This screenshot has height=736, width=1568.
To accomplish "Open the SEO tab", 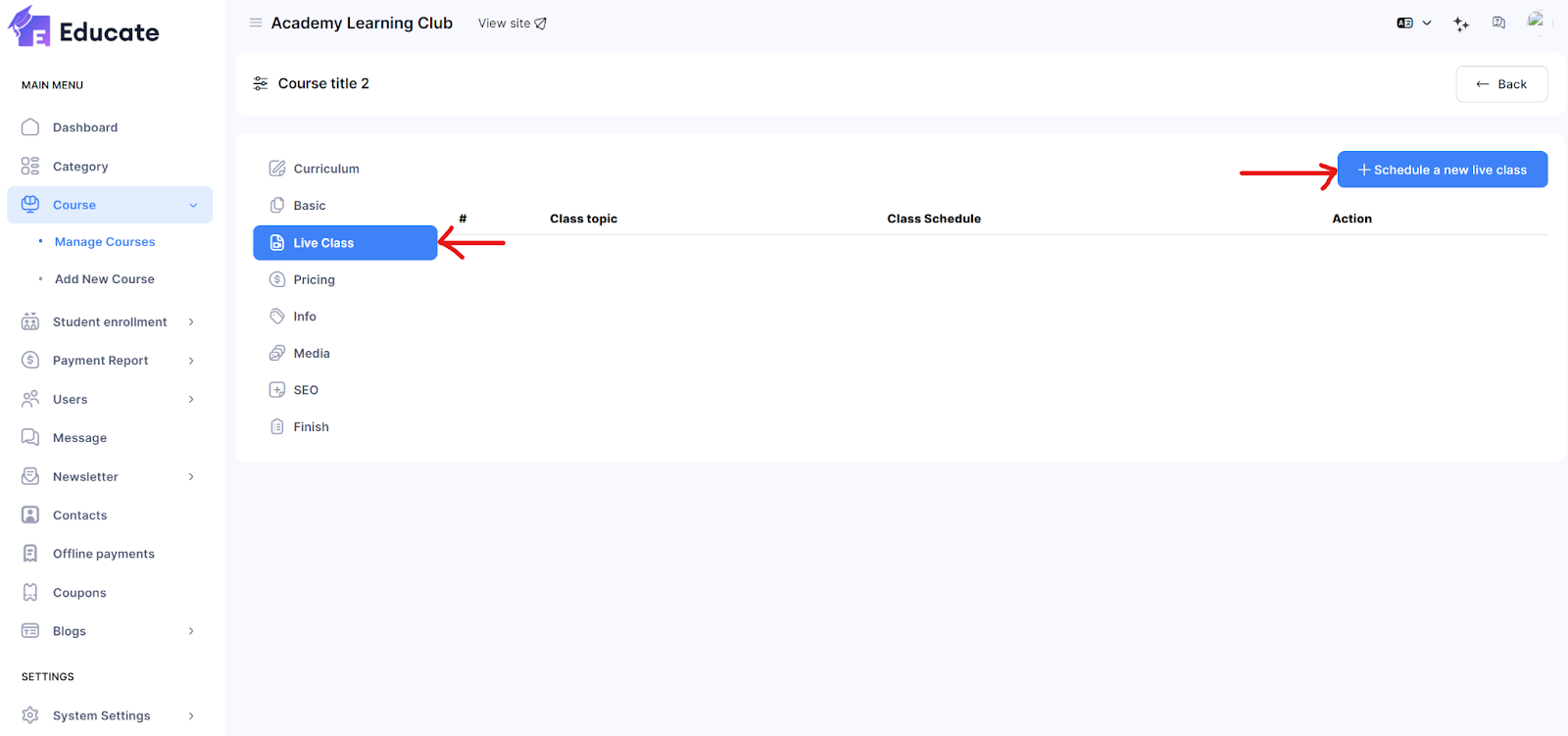I will (305, 390).
